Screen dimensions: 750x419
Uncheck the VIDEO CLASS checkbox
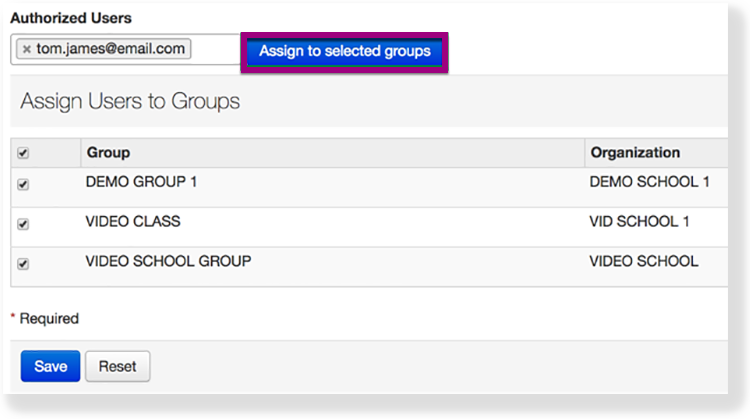(23, 224)
